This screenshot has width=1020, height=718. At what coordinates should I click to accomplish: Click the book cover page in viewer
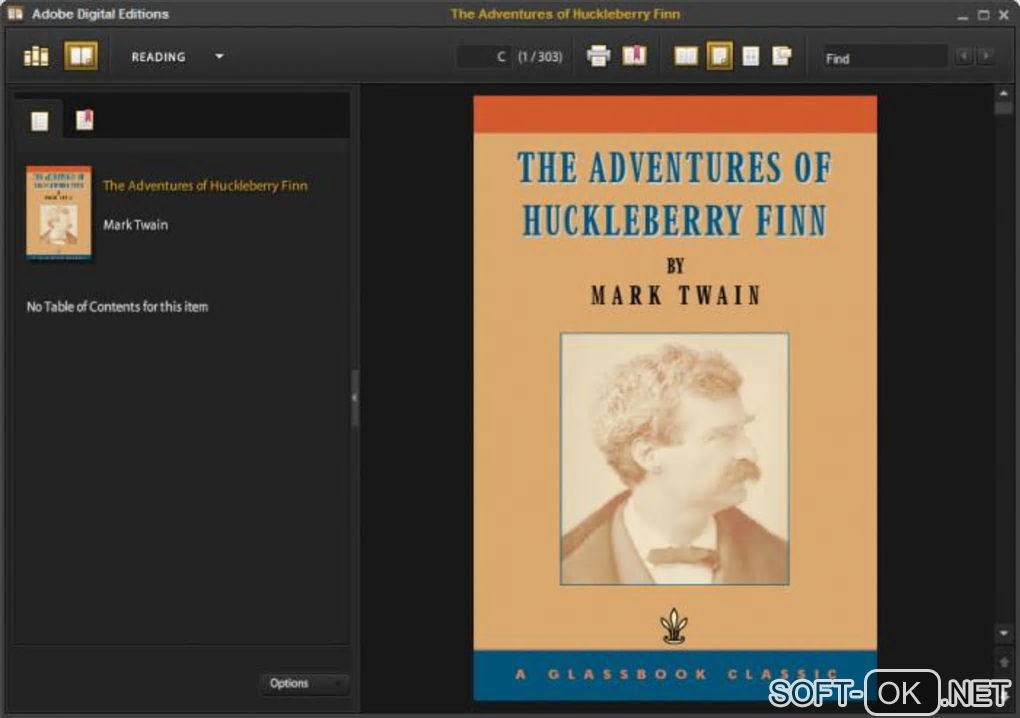(675, 398)
